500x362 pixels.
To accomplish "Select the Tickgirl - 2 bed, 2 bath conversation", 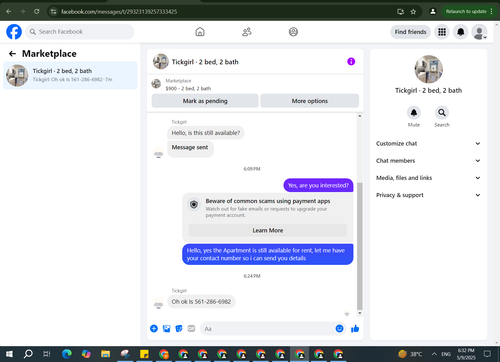I will pos(70,75).
